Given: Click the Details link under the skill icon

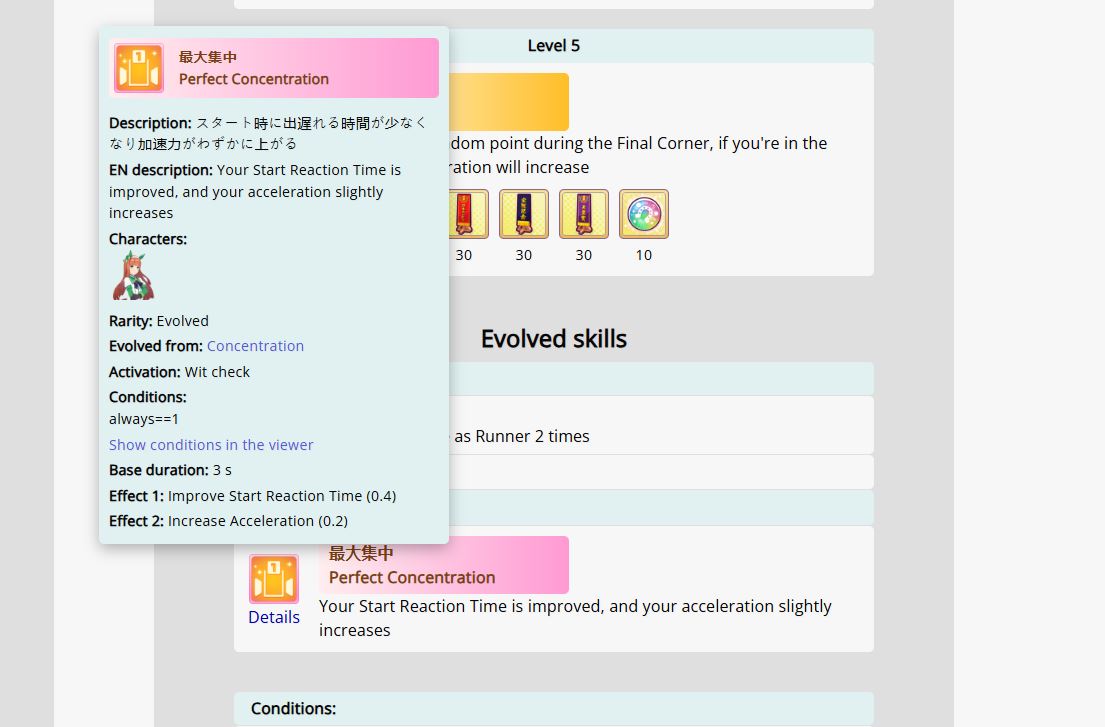Looking at the screenshot, I should tap(273, 617).
